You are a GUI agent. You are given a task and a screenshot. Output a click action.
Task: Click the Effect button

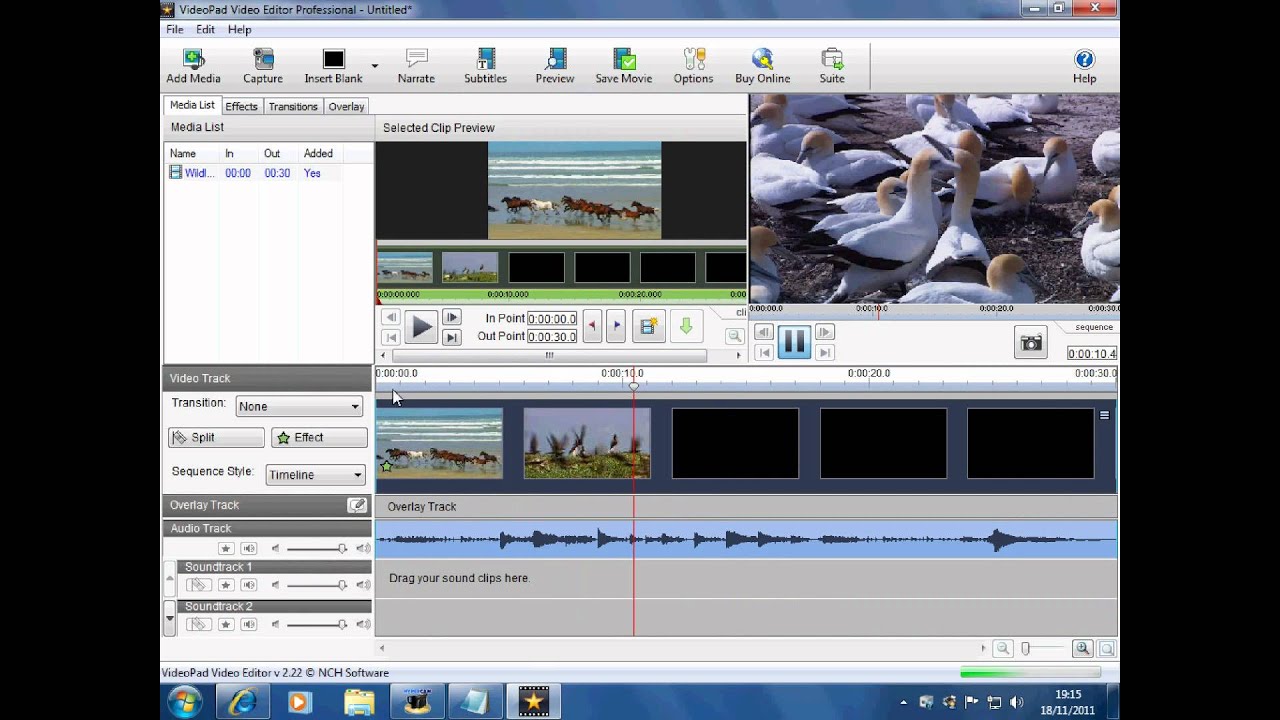click(x=319, y=437)
